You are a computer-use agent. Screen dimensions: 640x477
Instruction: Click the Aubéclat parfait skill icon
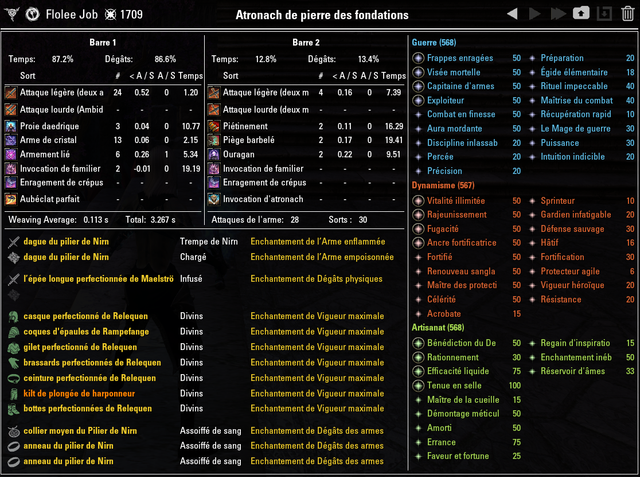coord(11,199)
